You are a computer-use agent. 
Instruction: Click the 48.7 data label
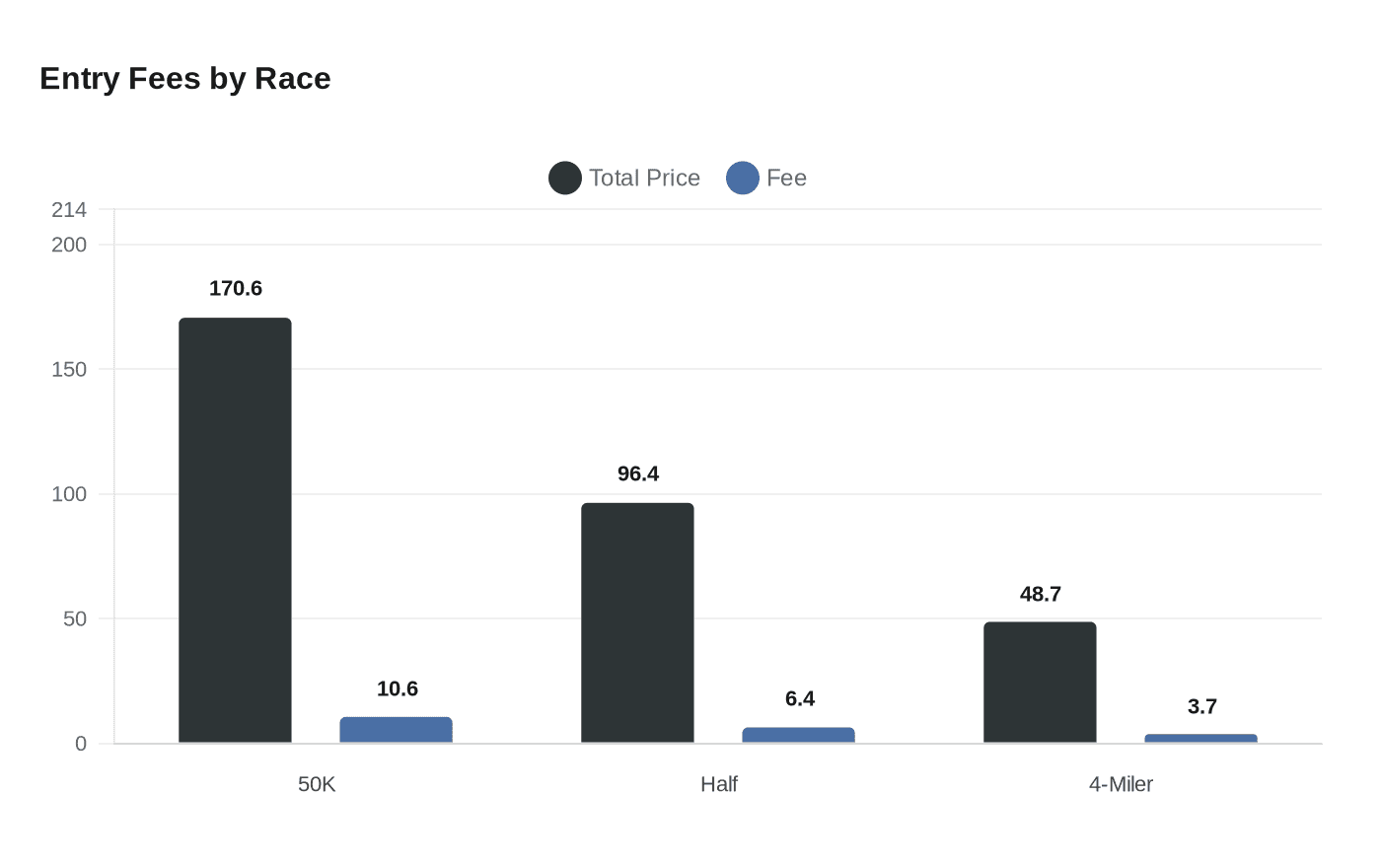pyautogui.click(x=1041, y=595)
